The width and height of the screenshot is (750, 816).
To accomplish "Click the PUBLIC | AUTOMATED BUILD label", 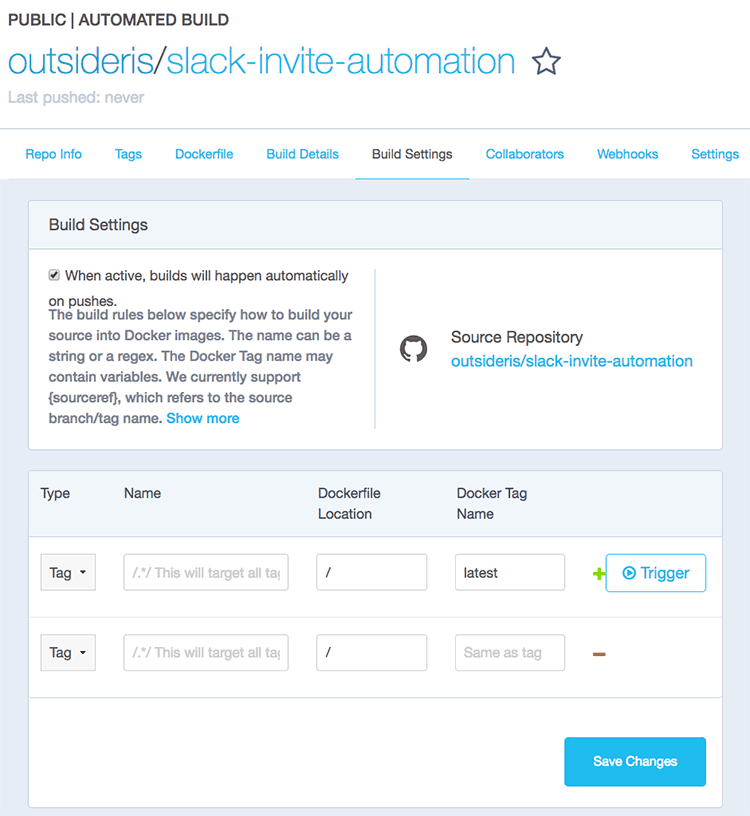I will tap(119, 20).
